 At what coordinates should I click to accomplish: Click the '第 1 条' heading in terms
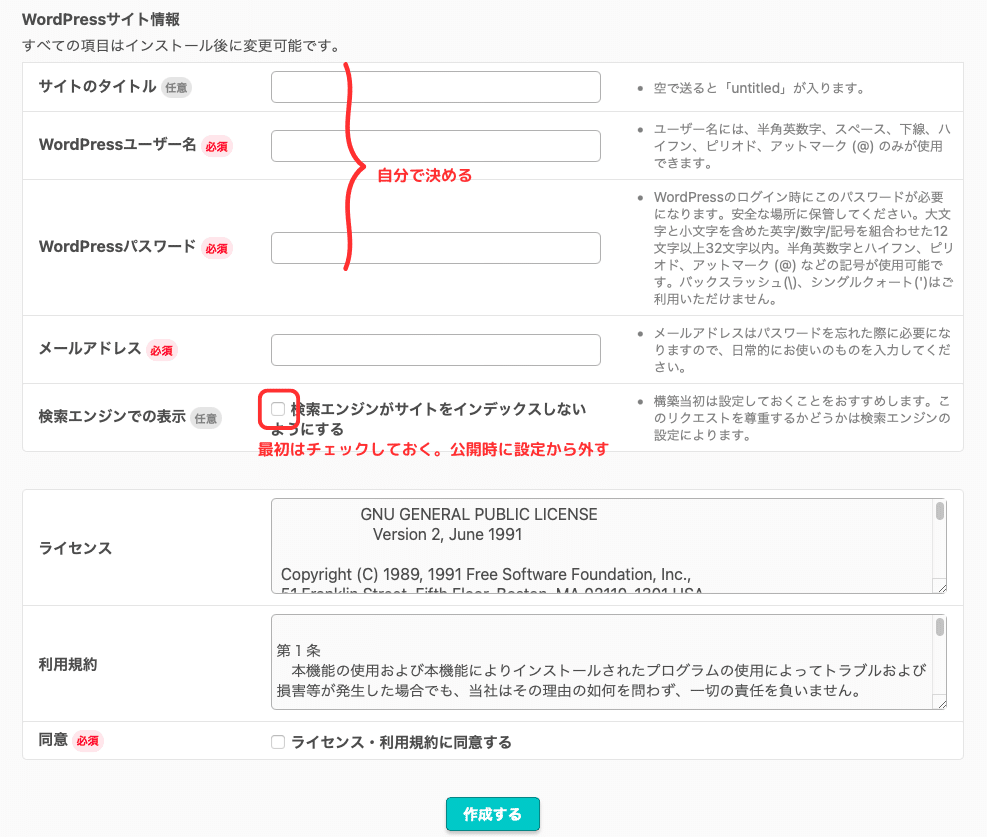point(298,650)
